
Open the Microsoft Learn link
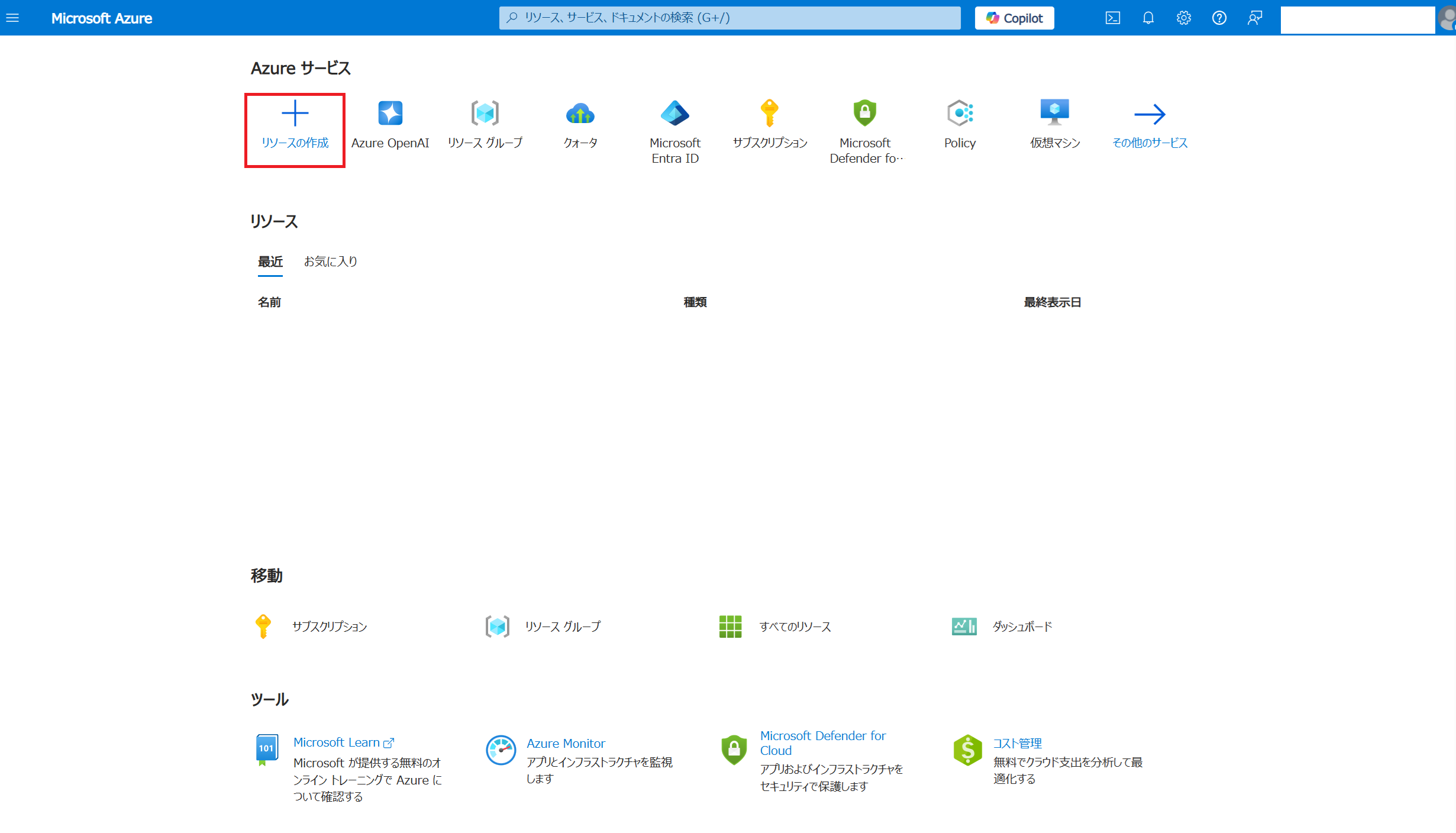[x=343, y=742]
